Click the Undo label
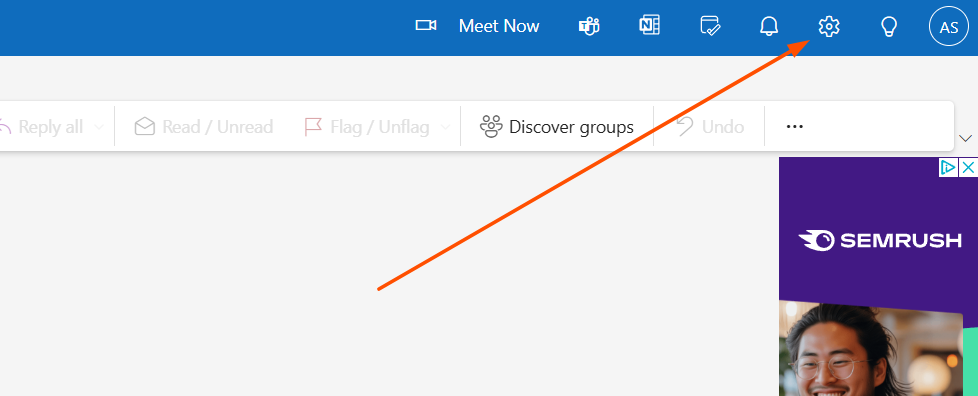This screenshot has width=978, height=396. pos(723,127)
